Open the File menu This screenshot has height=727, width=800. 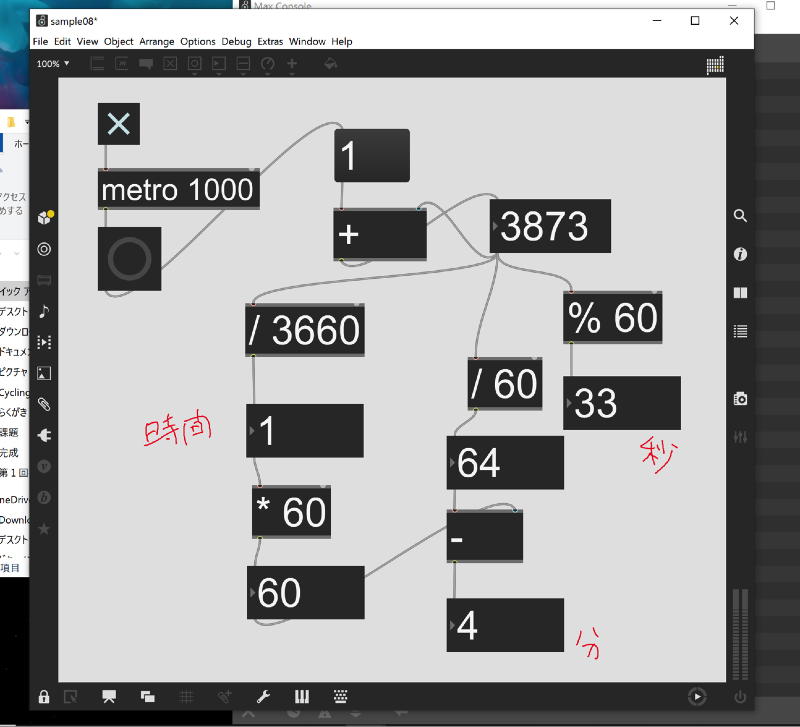40,41
